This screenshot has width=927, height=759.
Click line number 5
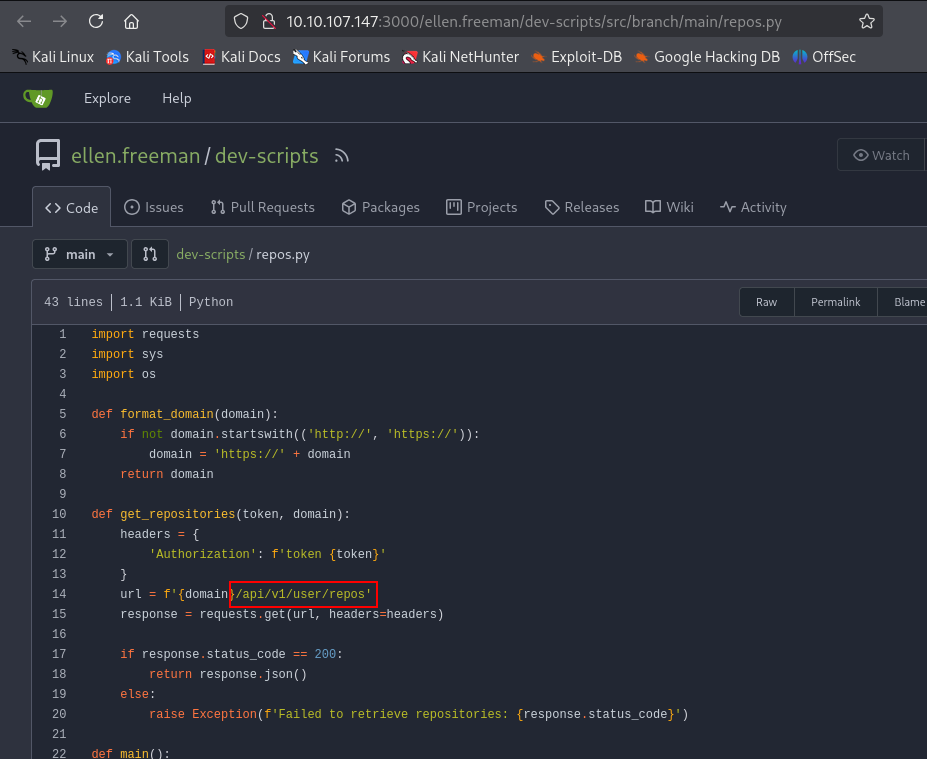63,414
